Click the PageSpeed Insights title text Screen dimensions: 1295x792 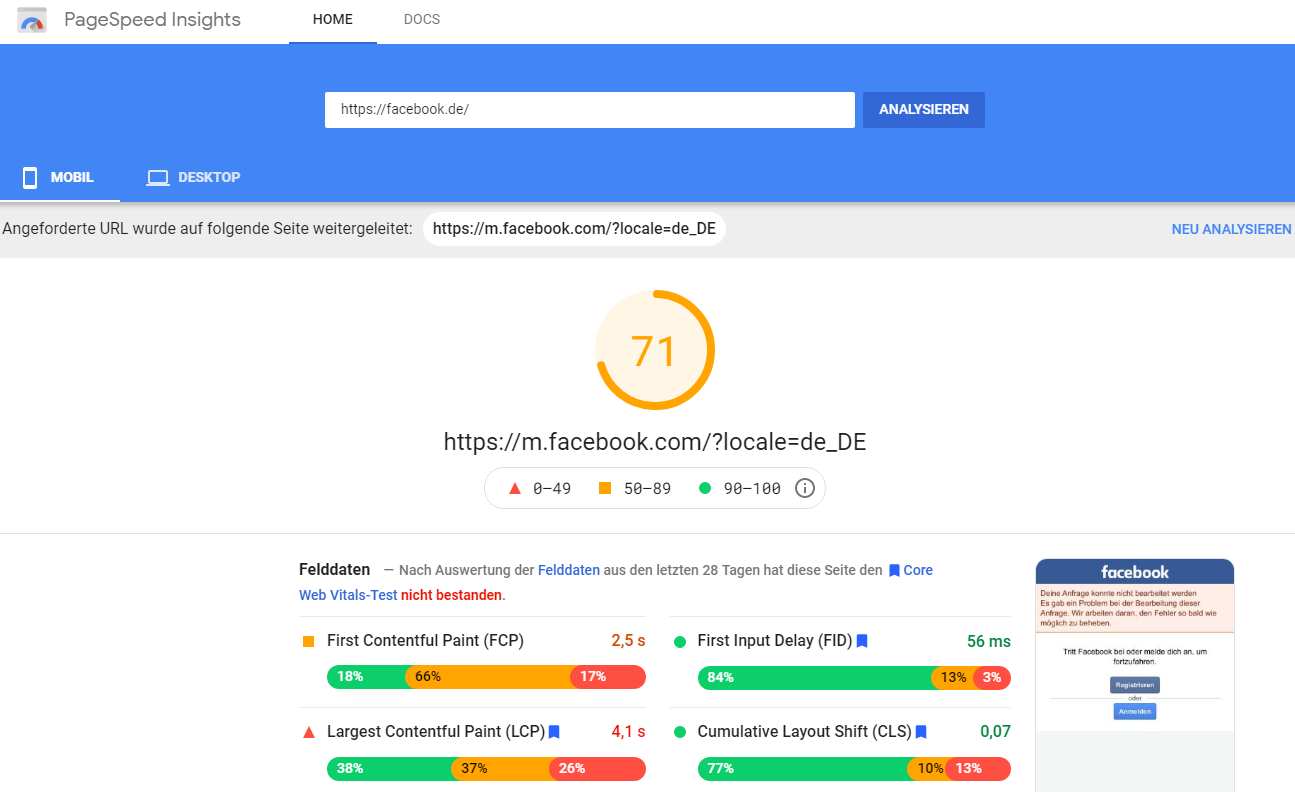(x=152, y=20)
